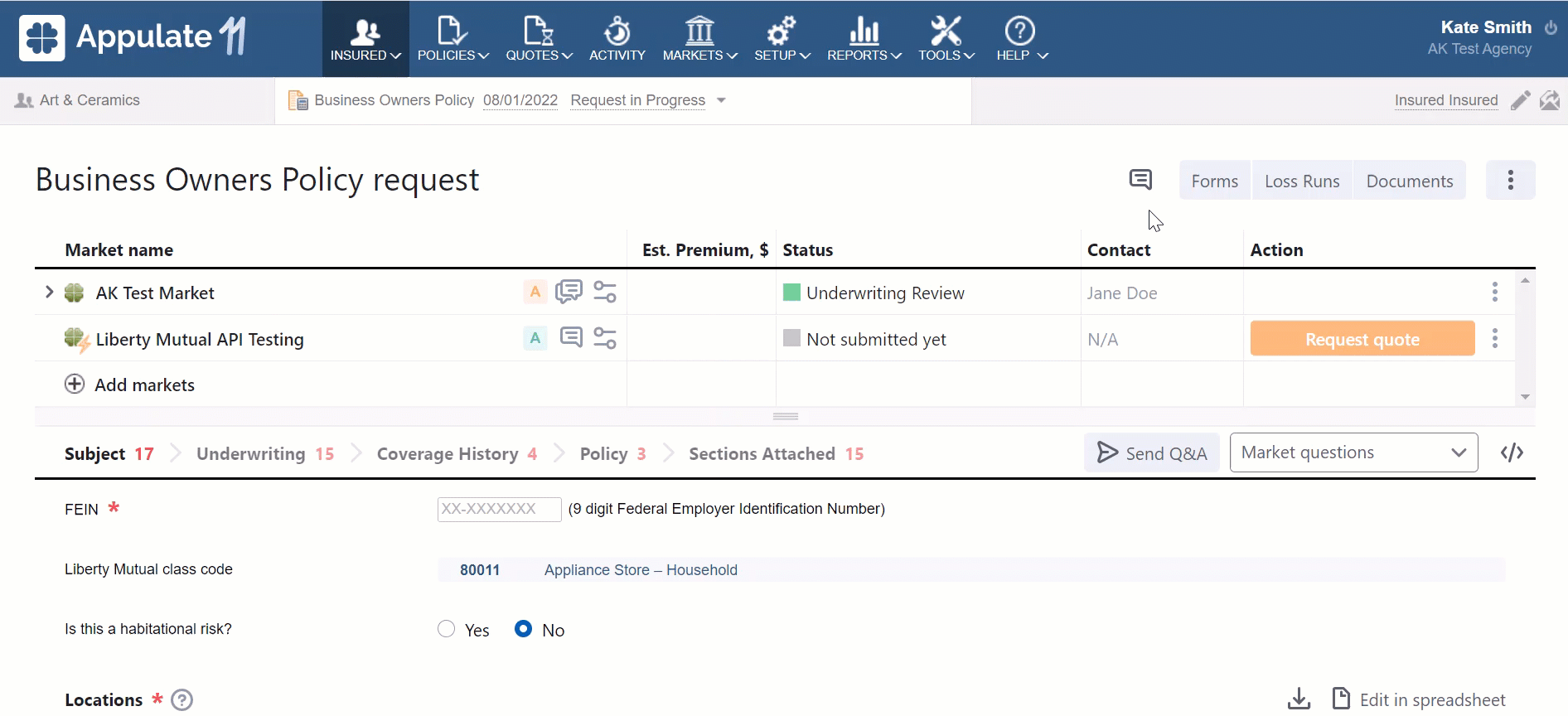The width and height of the screenshot is (1568, 716).
Task: Click the Kate Smith user name
Action: coord(1486,27)
